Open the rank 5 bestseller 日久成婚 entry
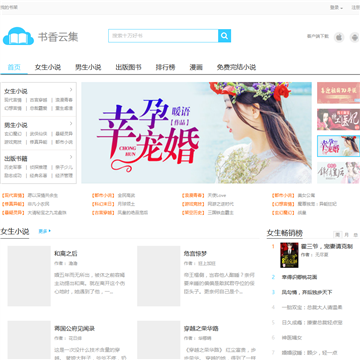Screen dimensions: 360x360 (x=312, y=323)
